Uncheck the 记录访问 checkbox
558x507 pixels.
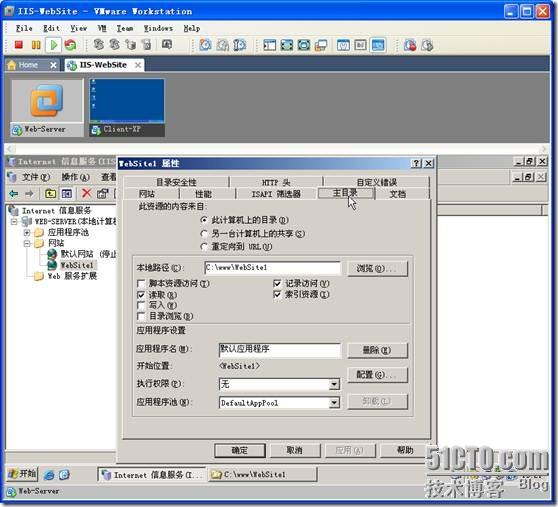[x=277, y=284]
